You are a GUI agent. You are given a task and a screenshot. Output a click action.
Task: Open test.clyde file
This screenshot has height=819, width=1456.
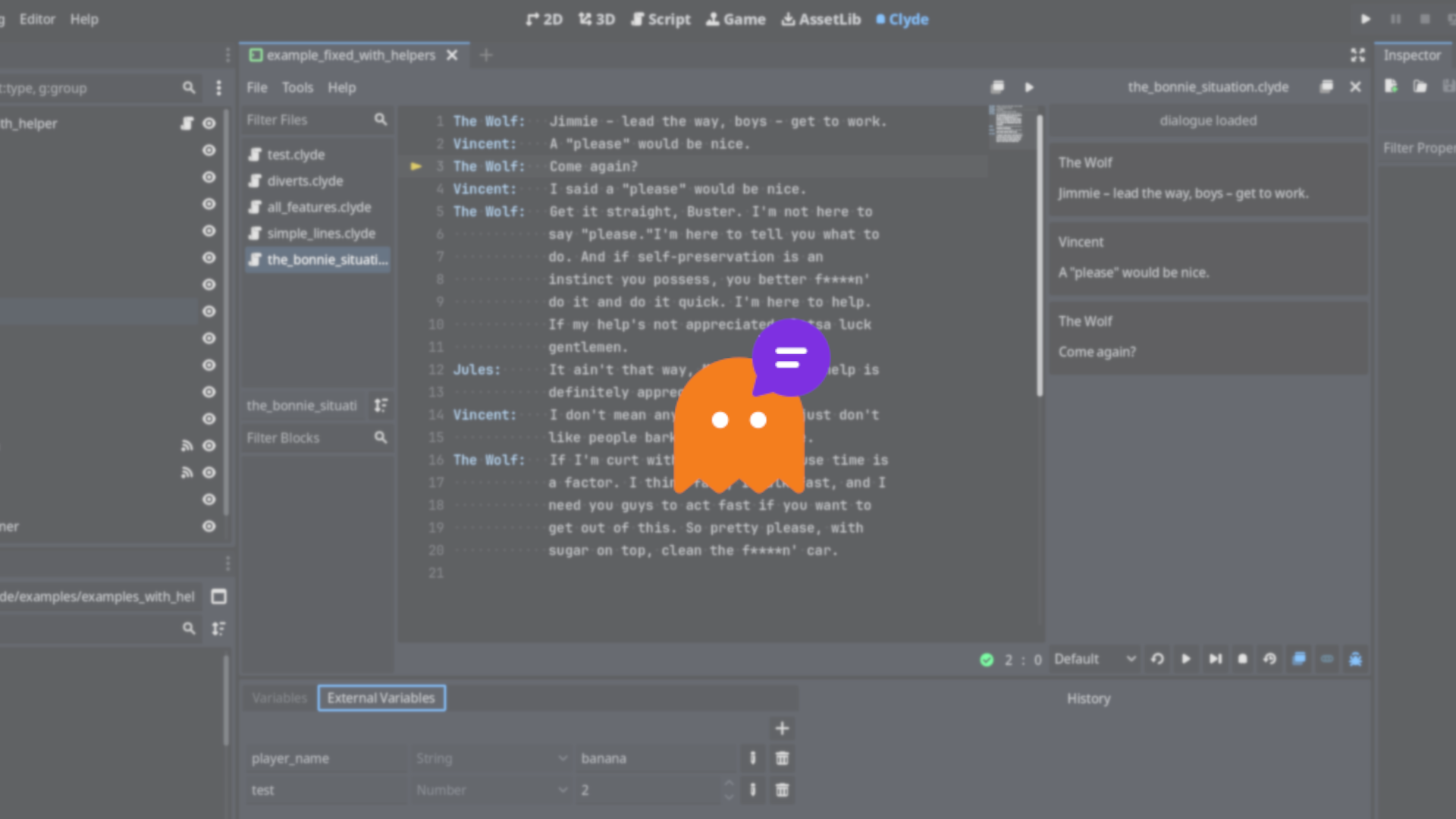coord(316,155)
